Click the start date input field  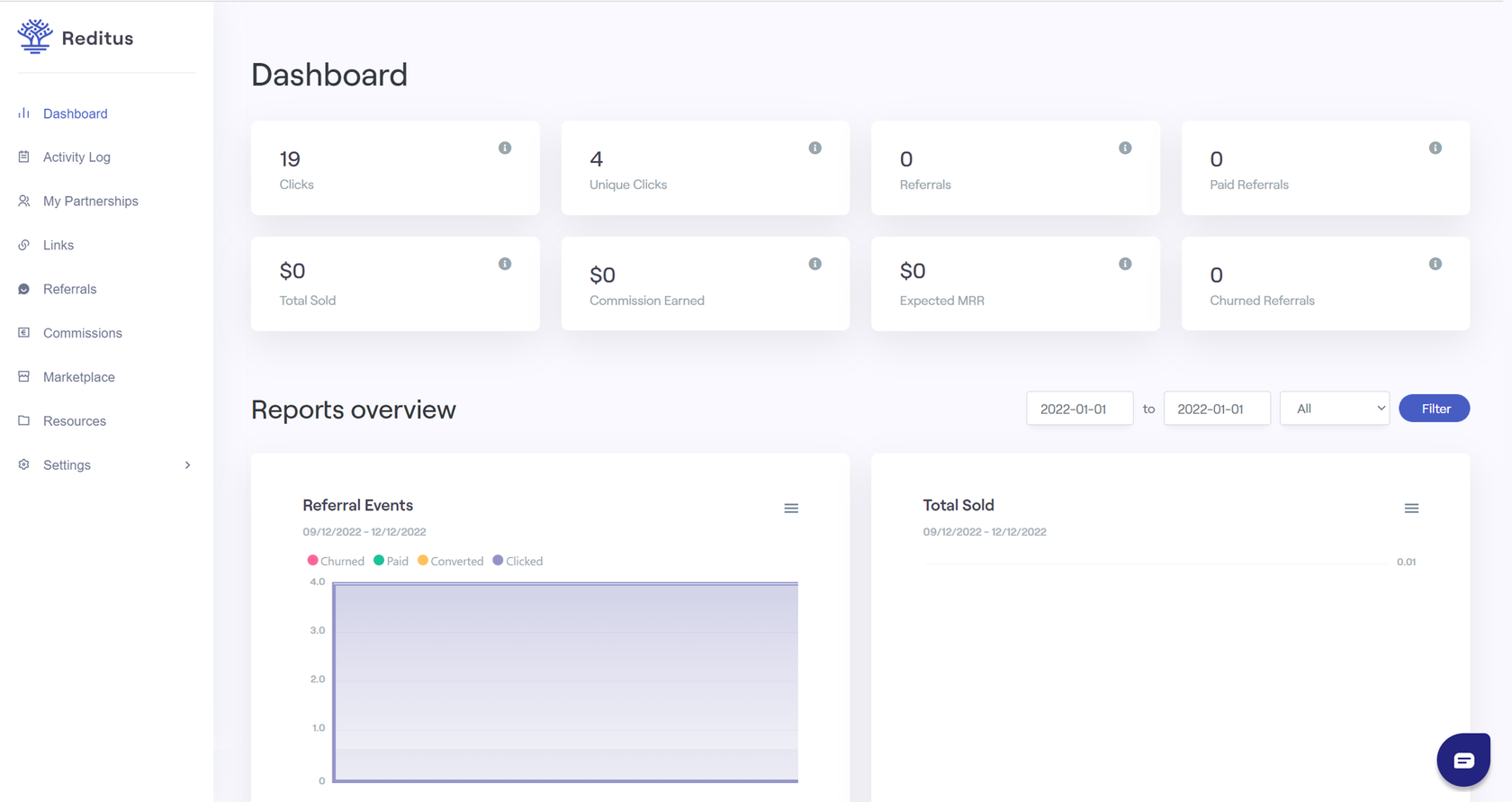pos(1079,409)
